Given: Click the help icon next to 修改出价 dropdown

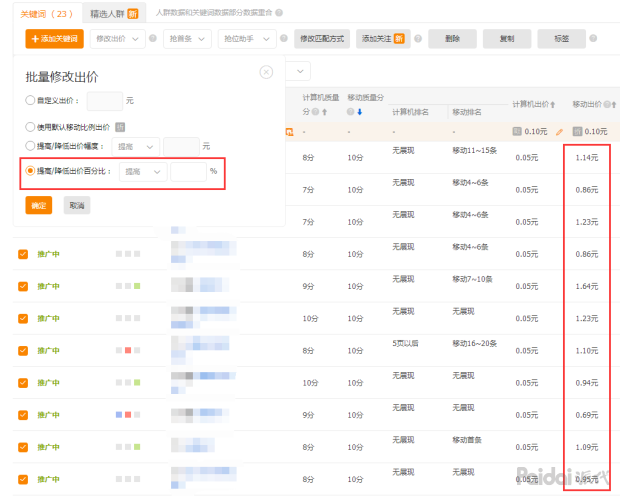Looking at the screenshot, I should [153, 39].
